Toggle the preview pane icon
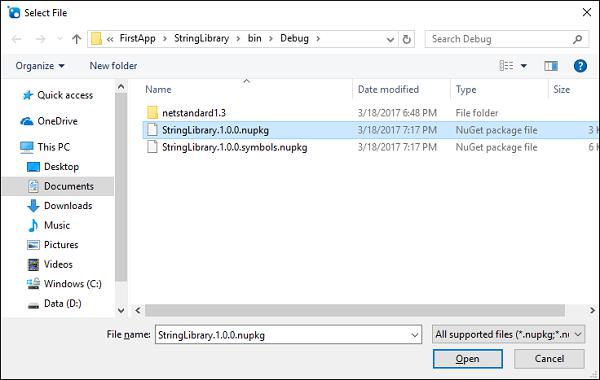 click(551, 66)
